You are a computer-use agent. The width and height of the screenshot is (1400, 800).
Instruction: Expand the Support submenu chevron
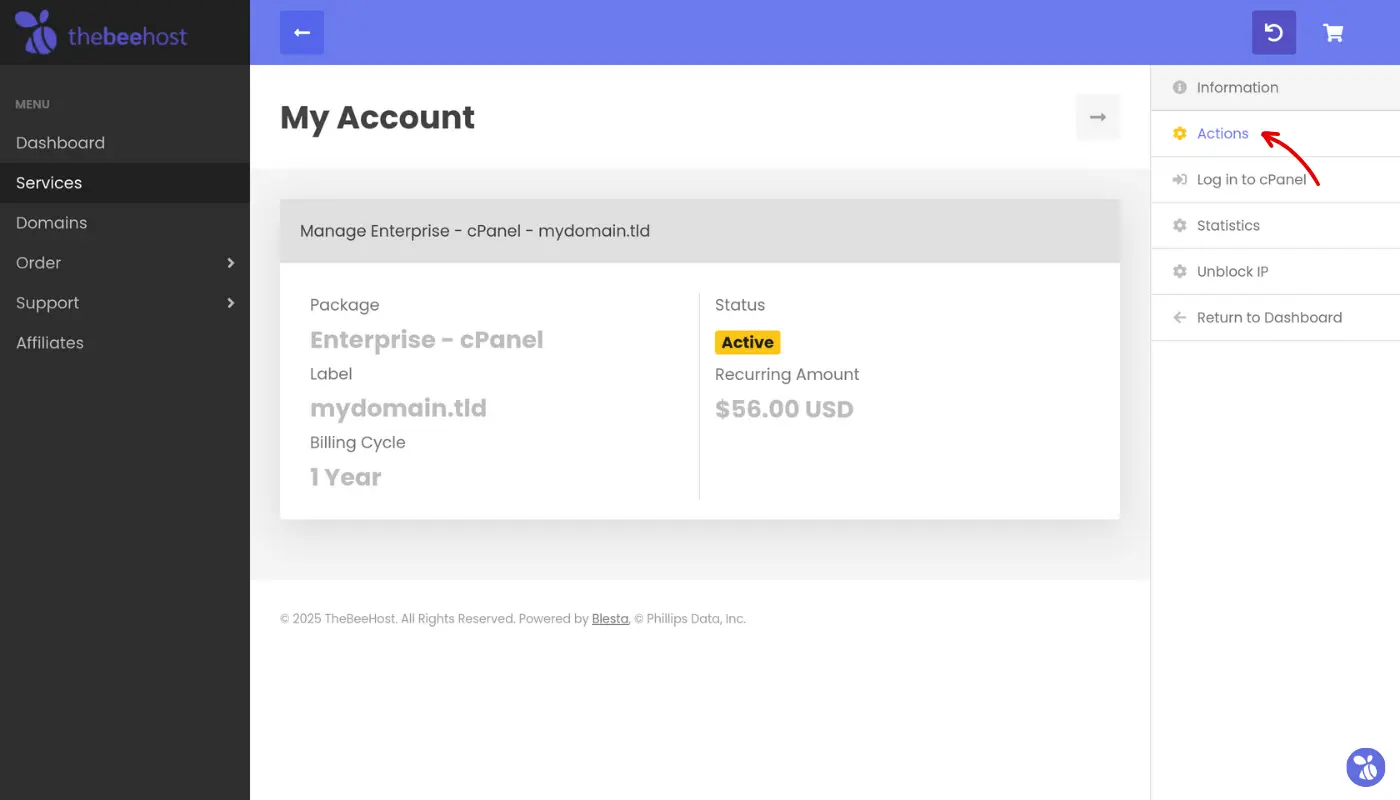click(230, 303)
